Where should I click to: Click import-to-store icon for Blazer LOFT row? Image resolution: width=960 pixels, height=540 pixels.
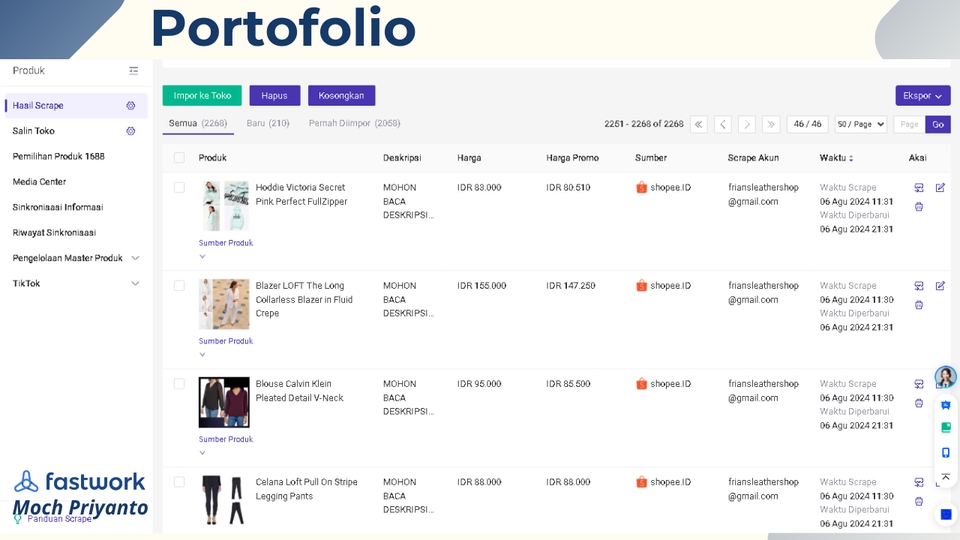coord(919,286)
